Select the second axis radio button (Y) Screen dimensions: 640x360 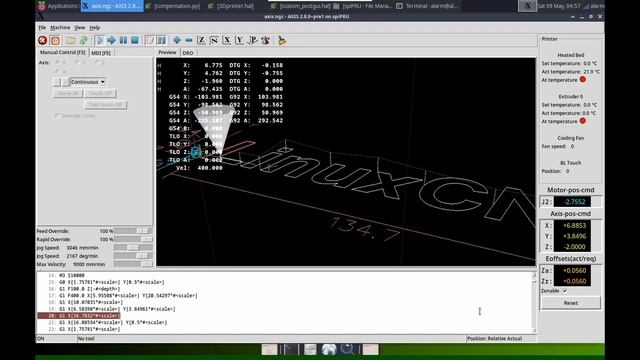[77, 62]
